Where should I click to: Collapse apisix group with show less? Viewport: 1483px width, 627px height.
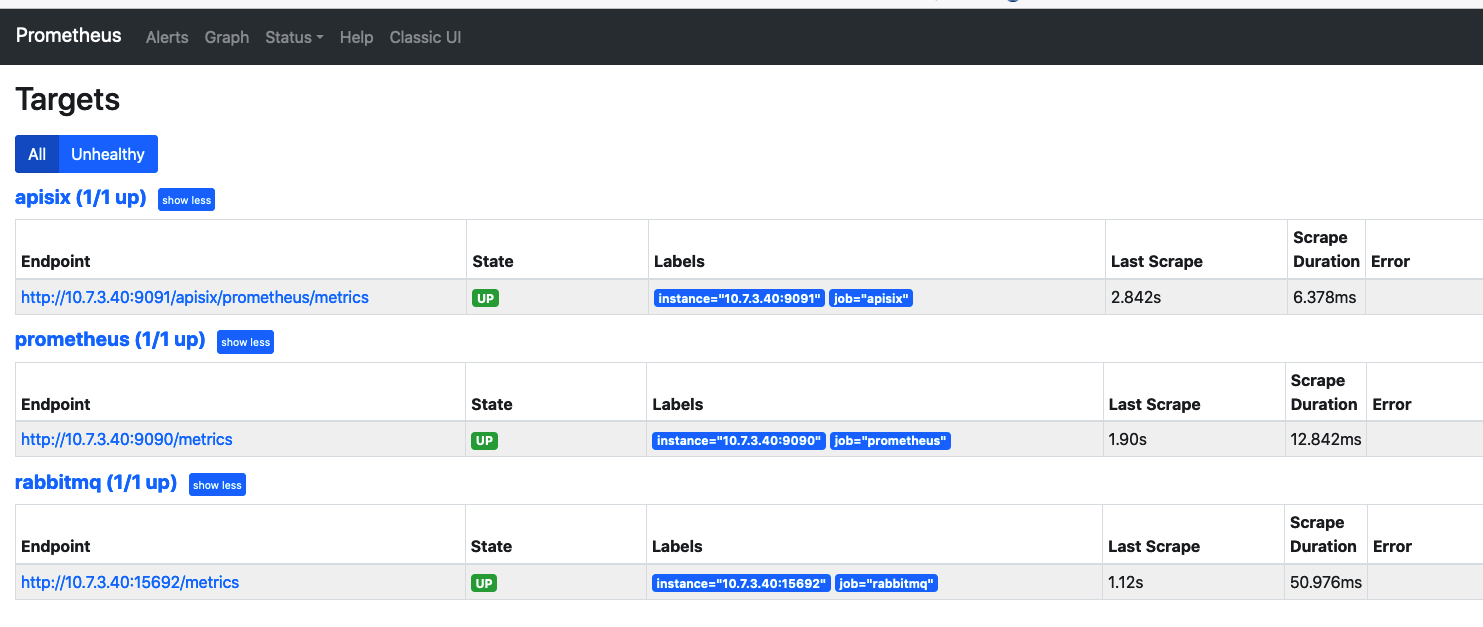coord(187,200)
